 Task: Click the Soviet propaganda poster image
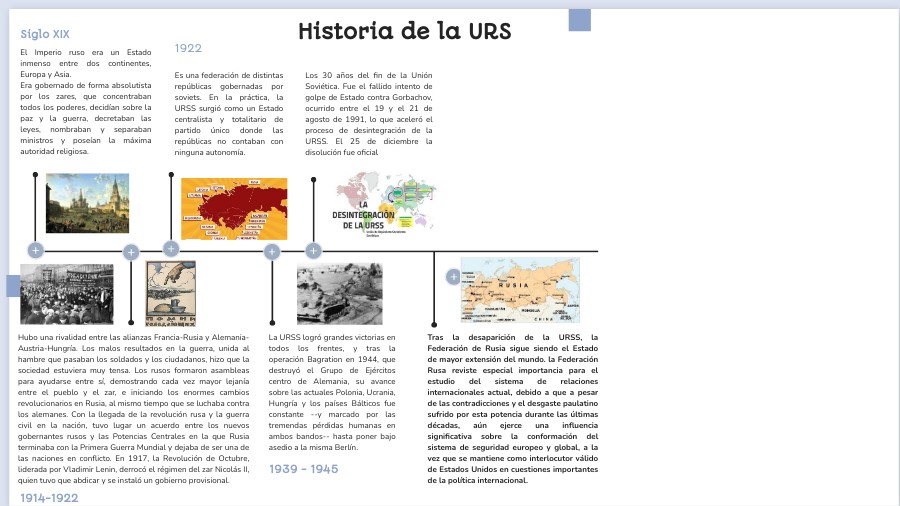[171, 294]
